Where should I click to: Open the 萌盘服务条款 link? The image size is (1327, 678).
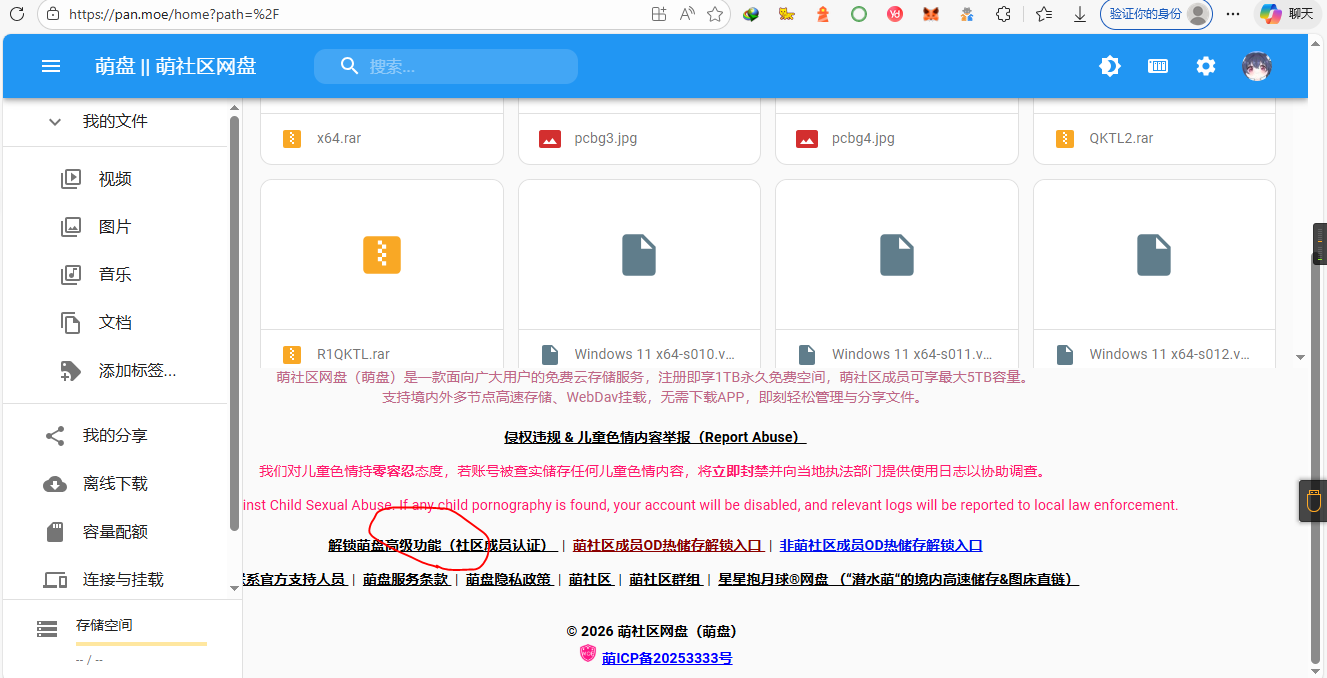[x=406, y=579]
